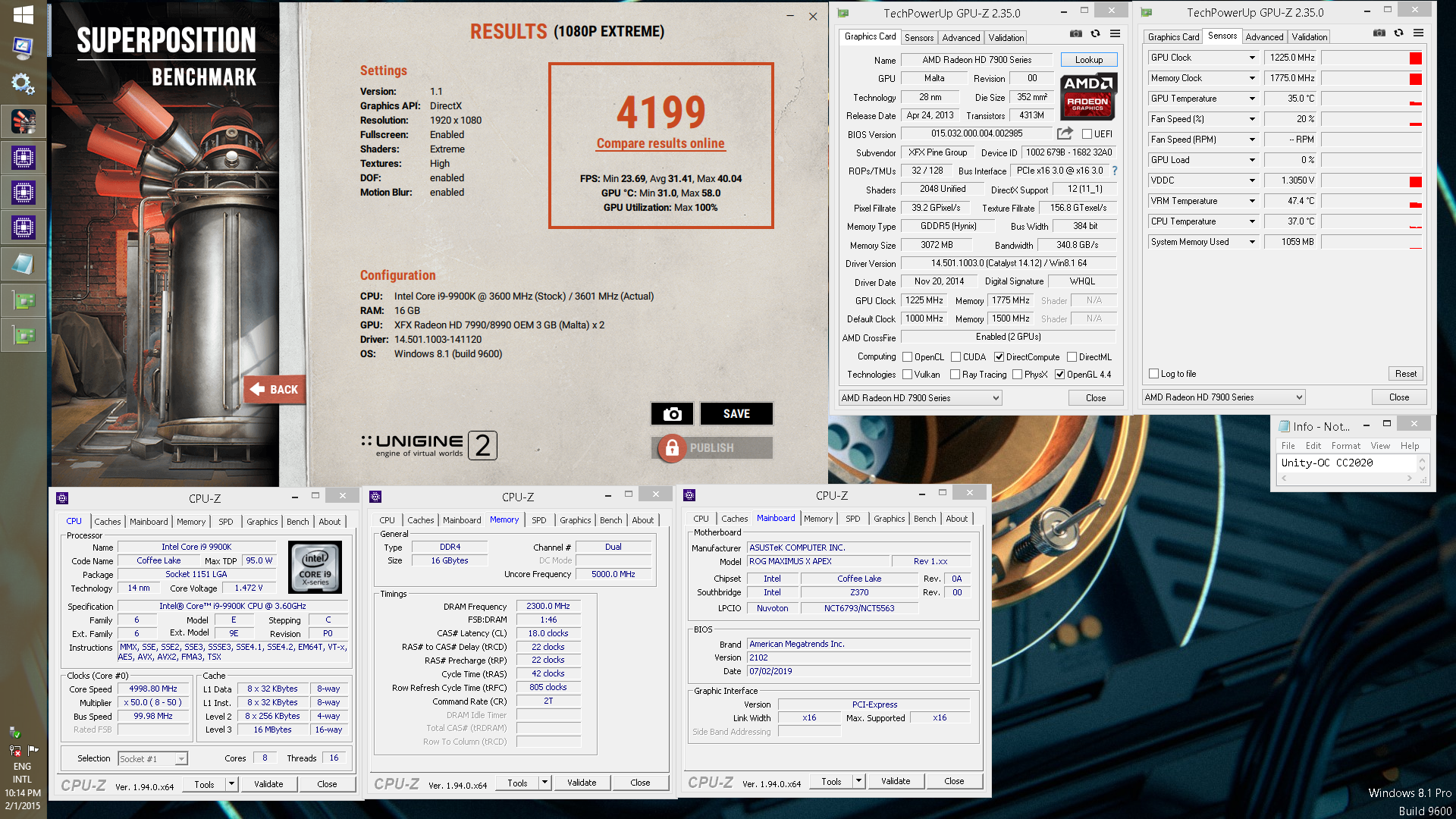Open Caches tab in CPU-Z CPU window
1456x819 pixels.
click(x=107, y=522)
